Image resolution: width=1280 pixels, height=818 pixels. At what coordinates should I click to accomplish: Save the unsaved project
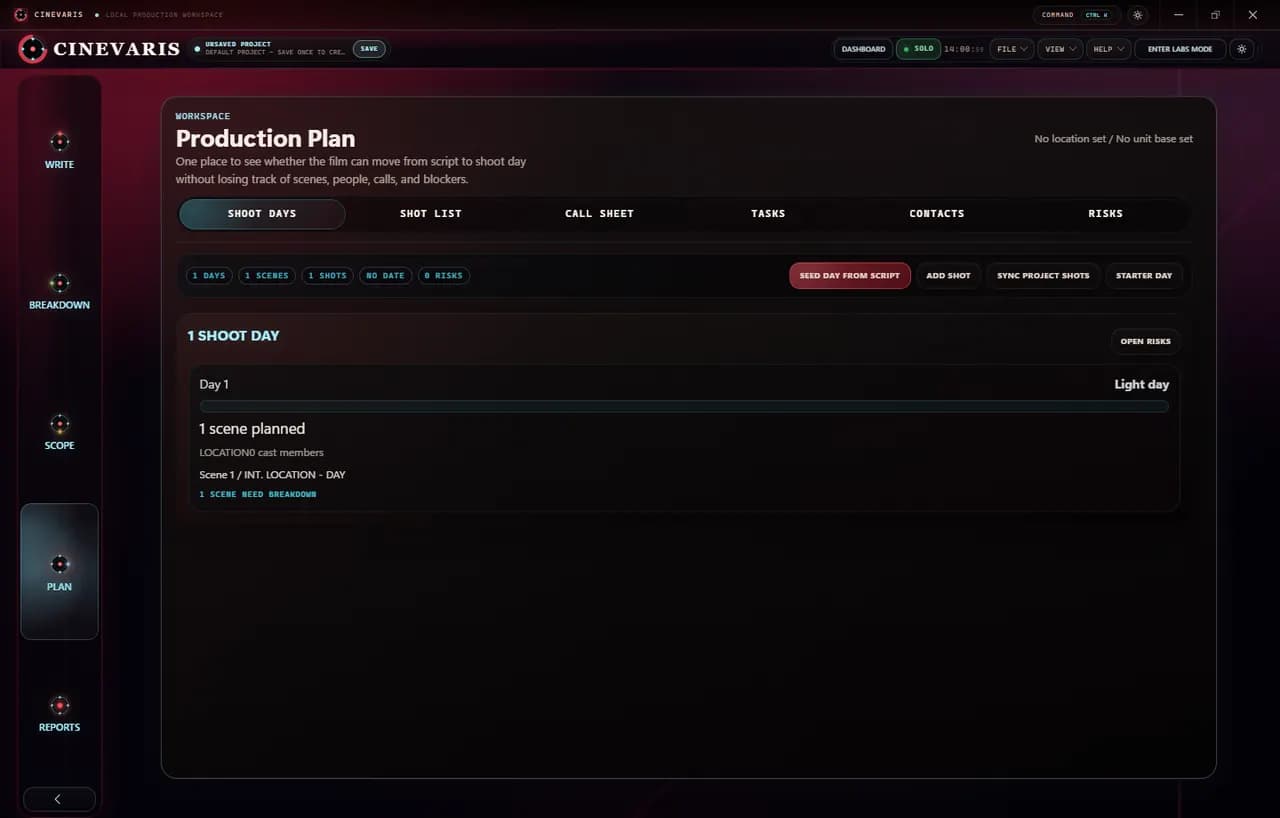click(369, 49)
